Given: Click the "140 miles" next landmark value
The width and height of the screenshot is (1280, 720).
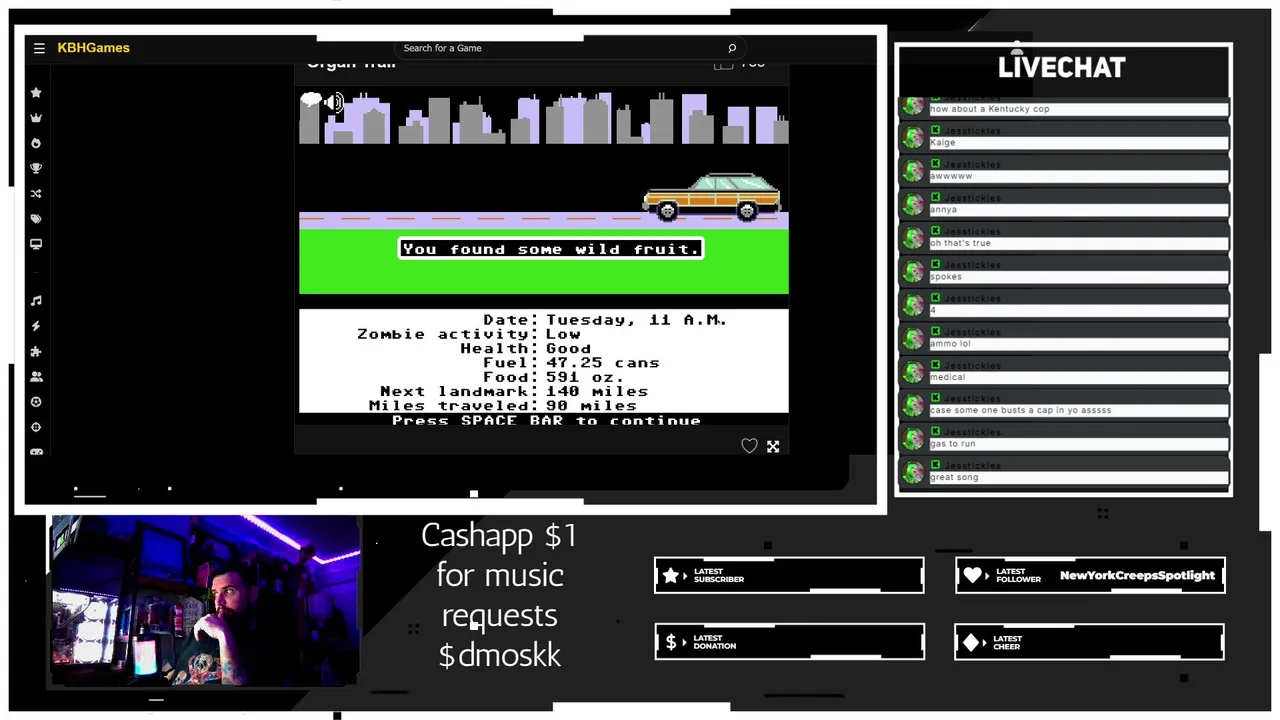Looking at the screenshot, I should pos(597,392).
